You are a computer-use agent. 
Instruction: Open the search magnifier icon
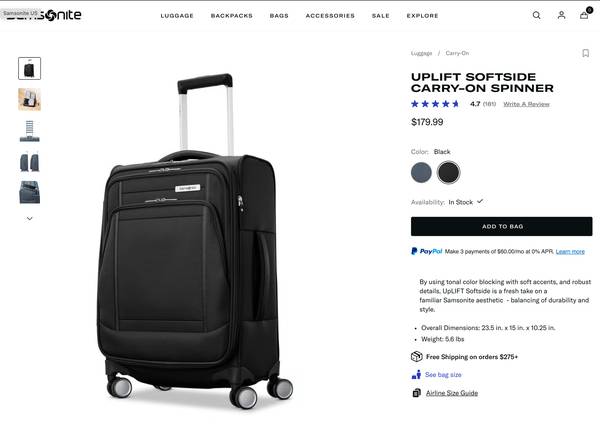tap(536, 15)
